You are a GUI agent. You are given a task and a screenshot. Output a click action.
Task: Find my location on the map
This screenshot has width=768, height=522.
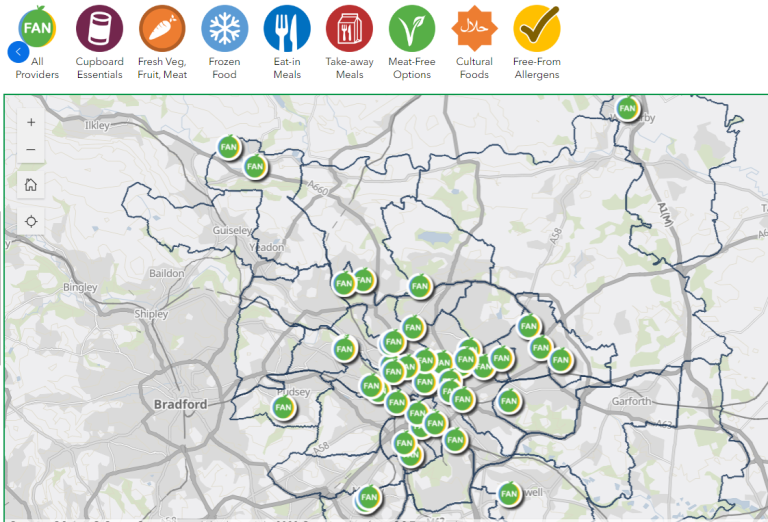pyautogui.click(x=31, y=221)
